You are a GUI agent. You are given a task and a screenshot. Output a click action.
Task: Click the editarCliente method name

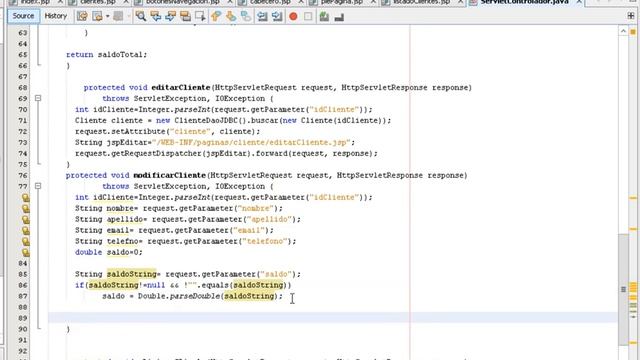coord(181,87)
